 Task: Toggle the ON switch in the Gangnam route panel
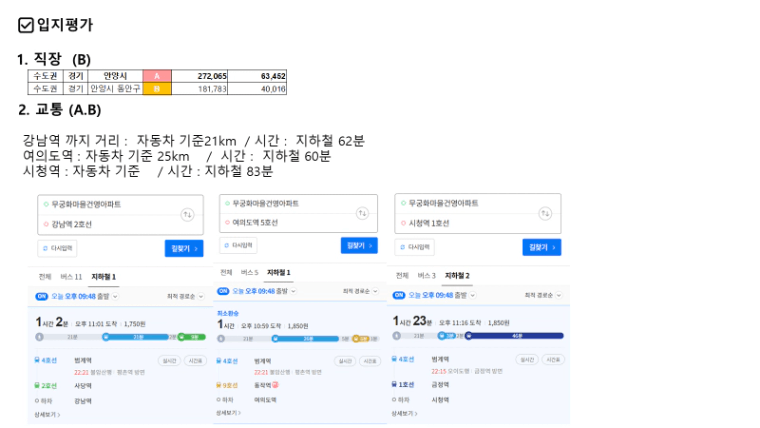coord(42,296)
